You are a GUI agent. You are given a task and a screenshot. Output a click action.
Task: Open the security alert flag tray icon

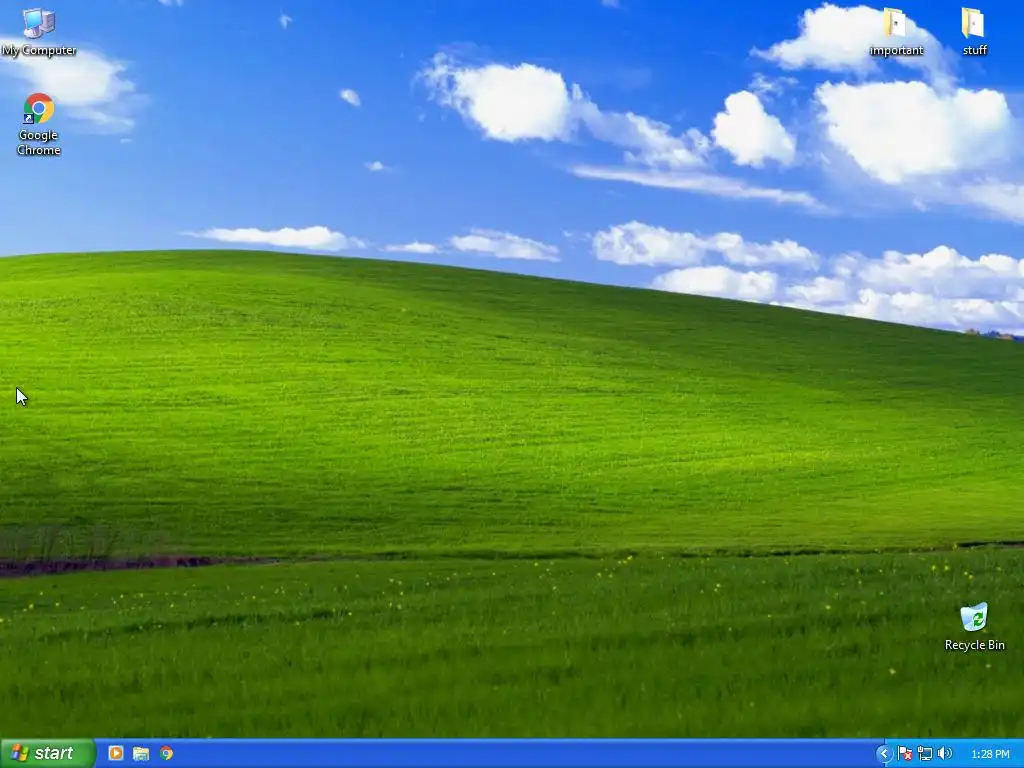pyautogui.click(x=905, y=754)
